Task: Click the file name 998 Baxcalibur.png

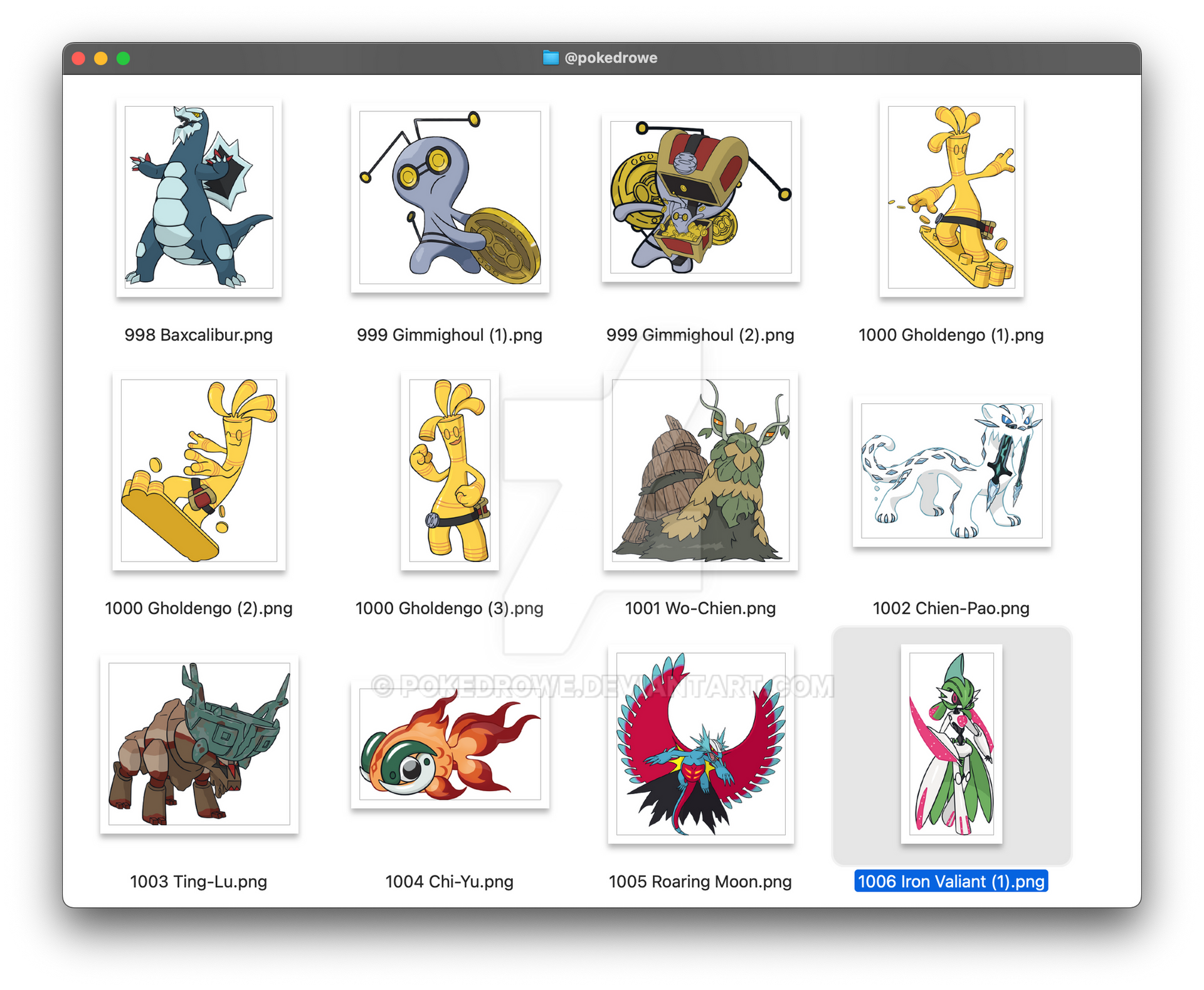Action: (x=199, y=335)
